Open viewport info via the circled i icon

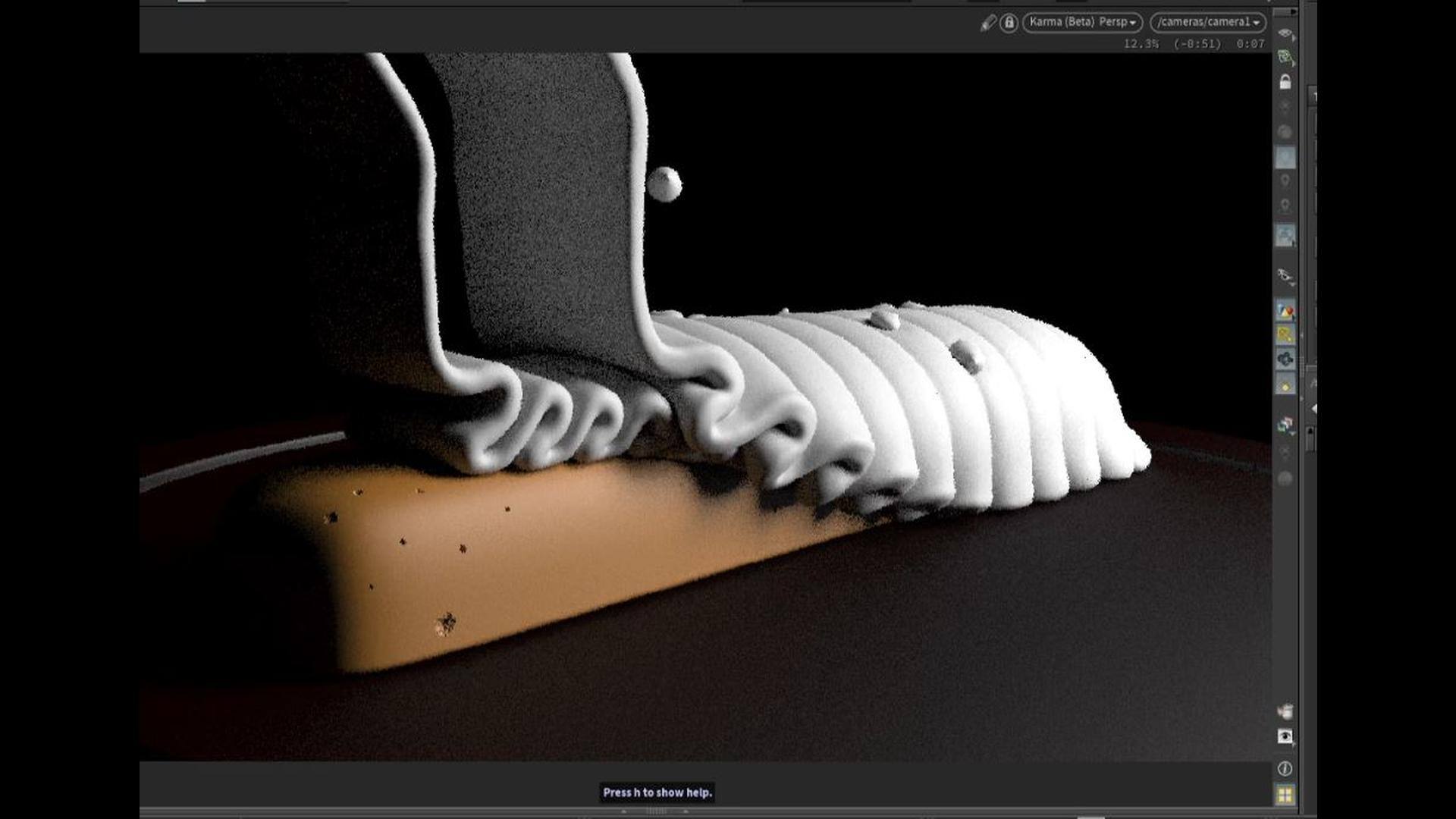click(x=1285, y=768)
